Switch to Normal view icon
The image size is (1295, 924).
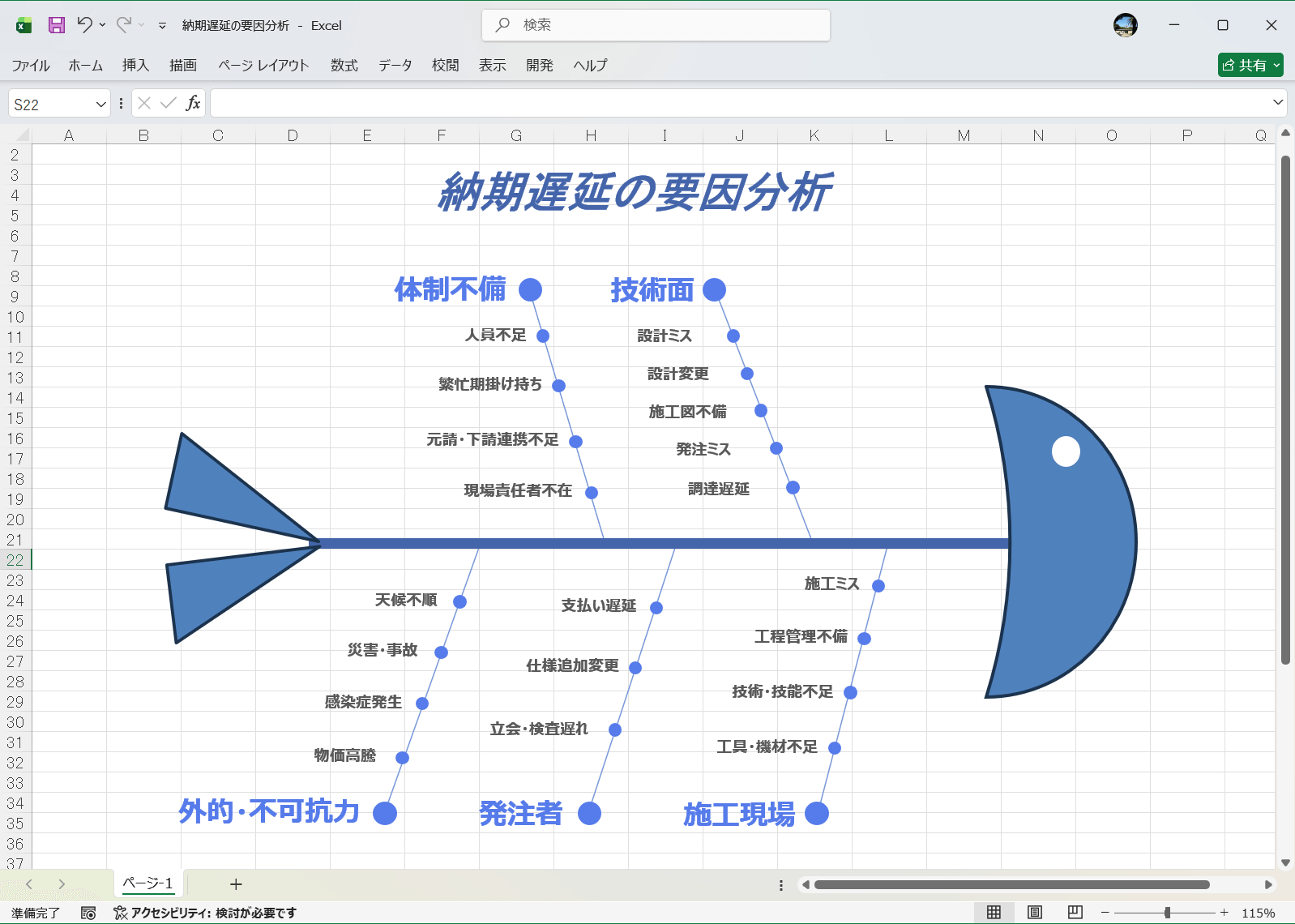tap(994, 913)
